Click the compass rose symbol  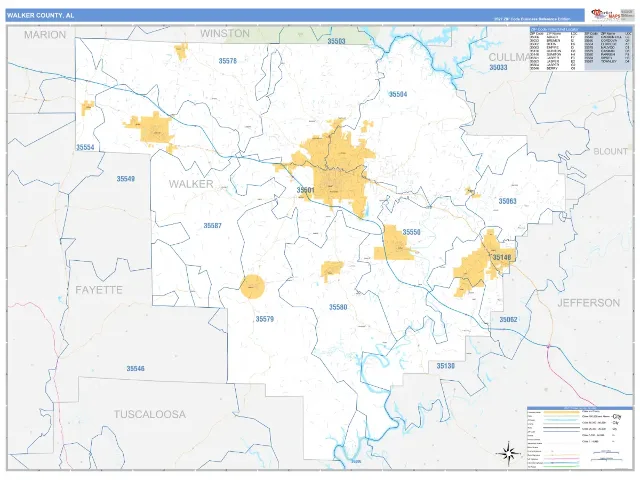click(508, 453)
